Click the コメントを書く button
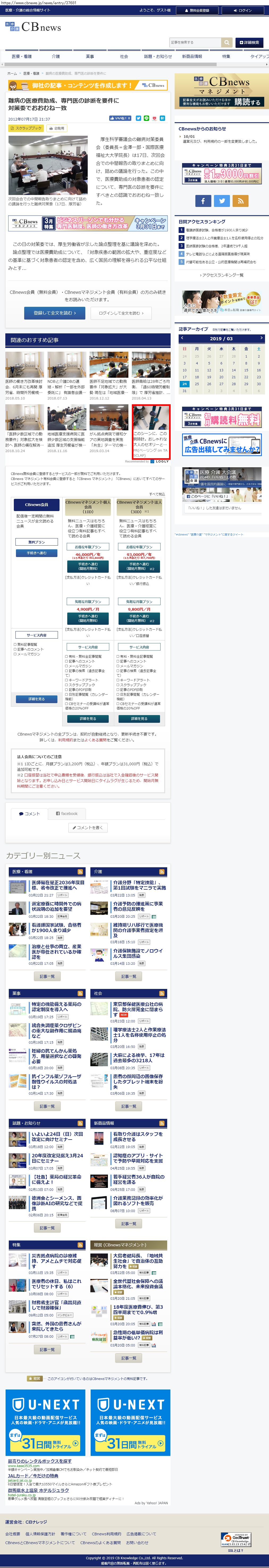 pos(88,827)
